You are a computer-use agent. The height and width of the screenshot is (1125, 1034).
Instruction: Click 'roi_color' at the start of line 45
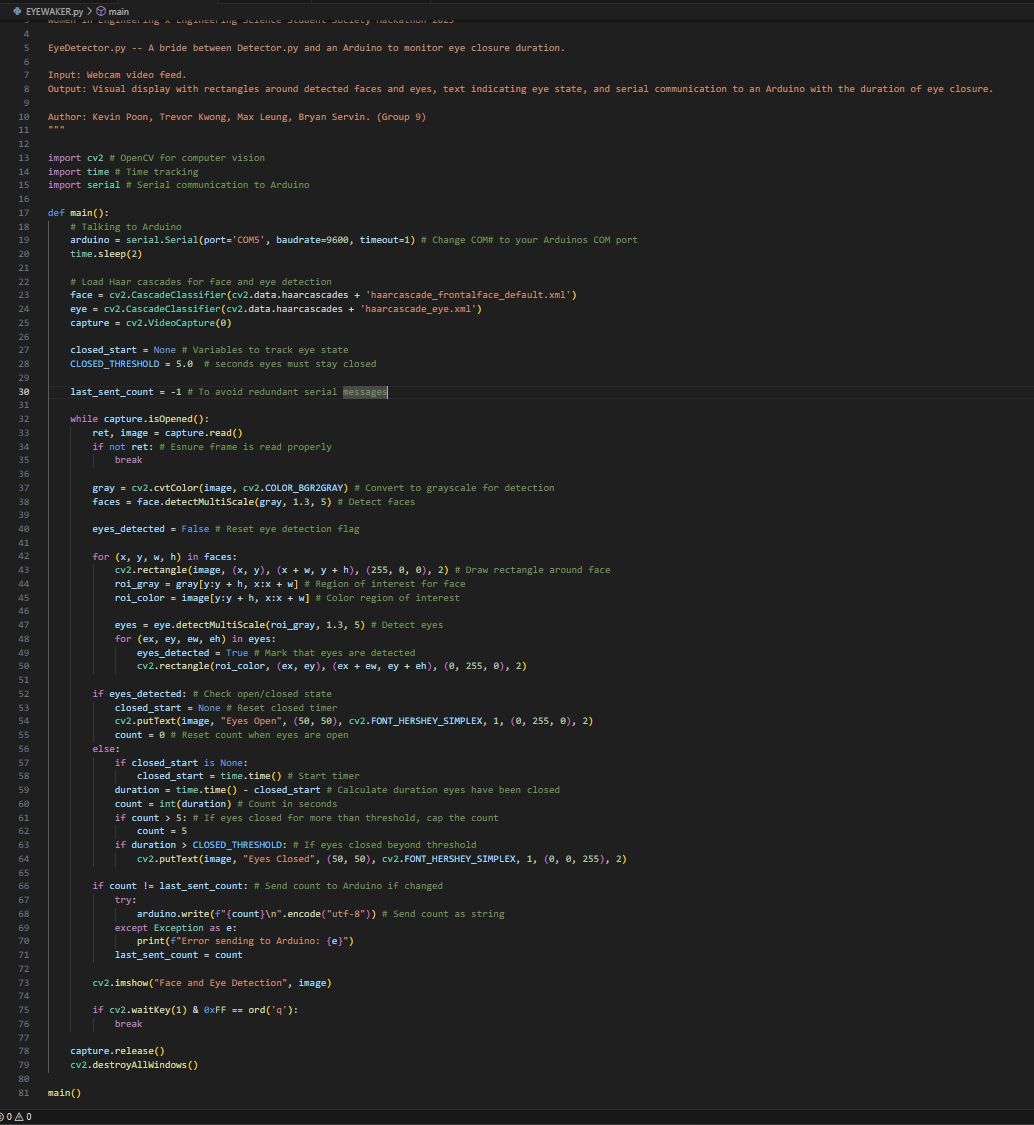pyautogui.click(x=139, y=598)
